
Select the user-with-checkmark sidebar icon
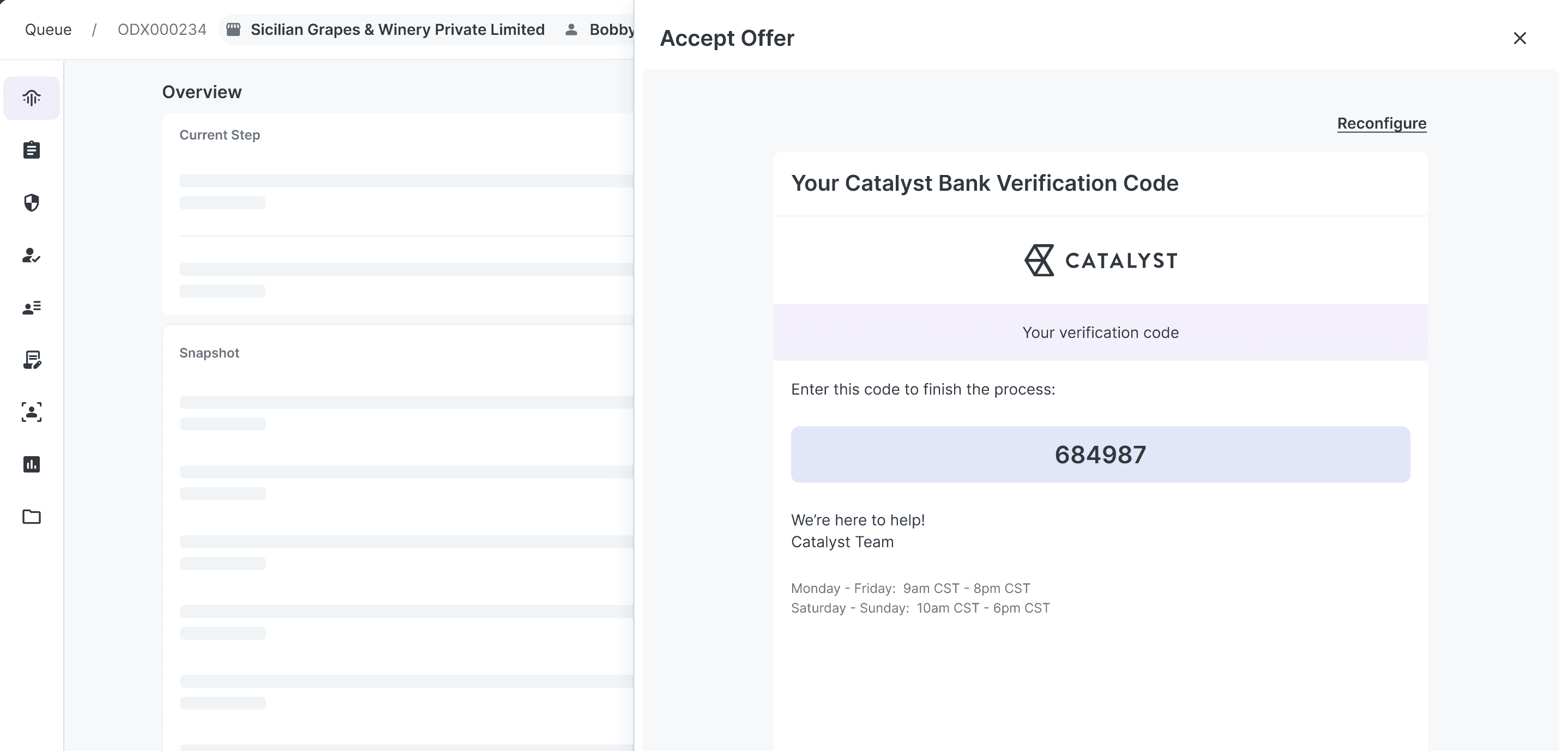32,255
